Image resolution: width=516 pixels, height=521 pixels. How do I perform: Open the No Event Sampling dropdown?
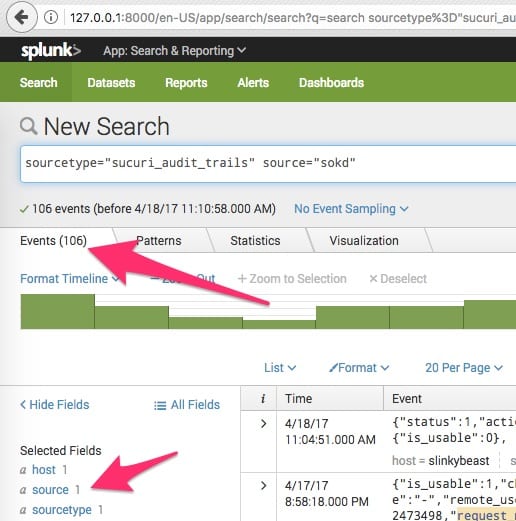[351, 209]
